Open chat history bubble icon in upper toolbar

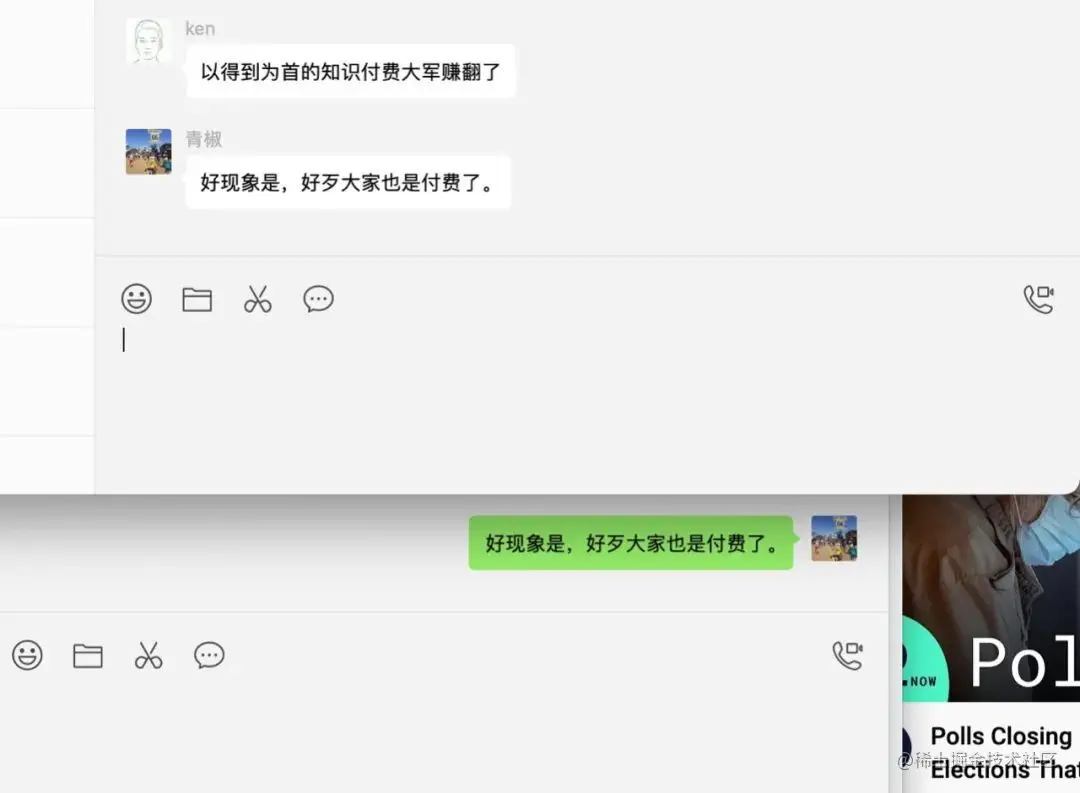click(x=318, y=299)
